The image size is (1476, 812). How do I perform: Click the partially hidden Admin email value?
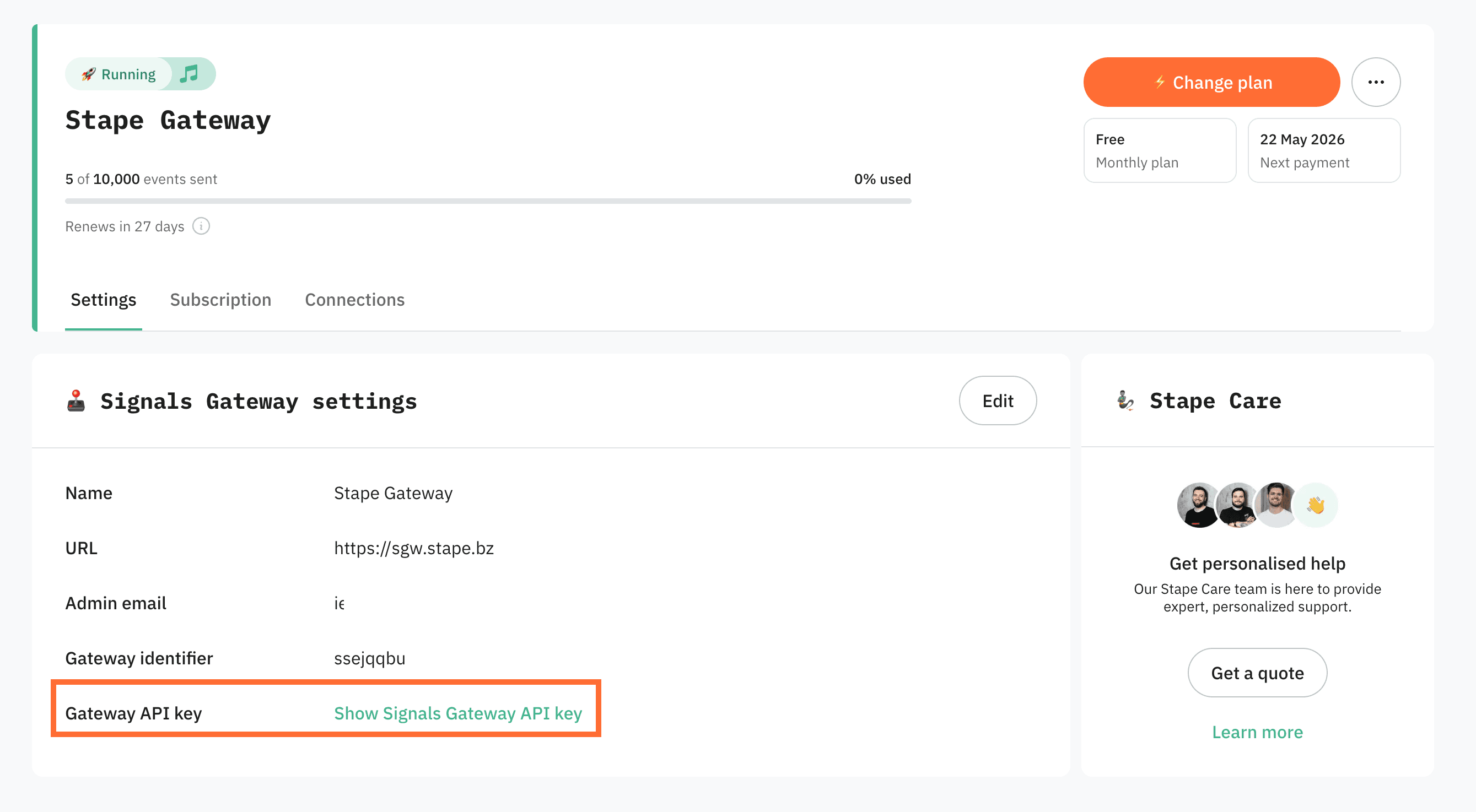[x=339, y=603]
